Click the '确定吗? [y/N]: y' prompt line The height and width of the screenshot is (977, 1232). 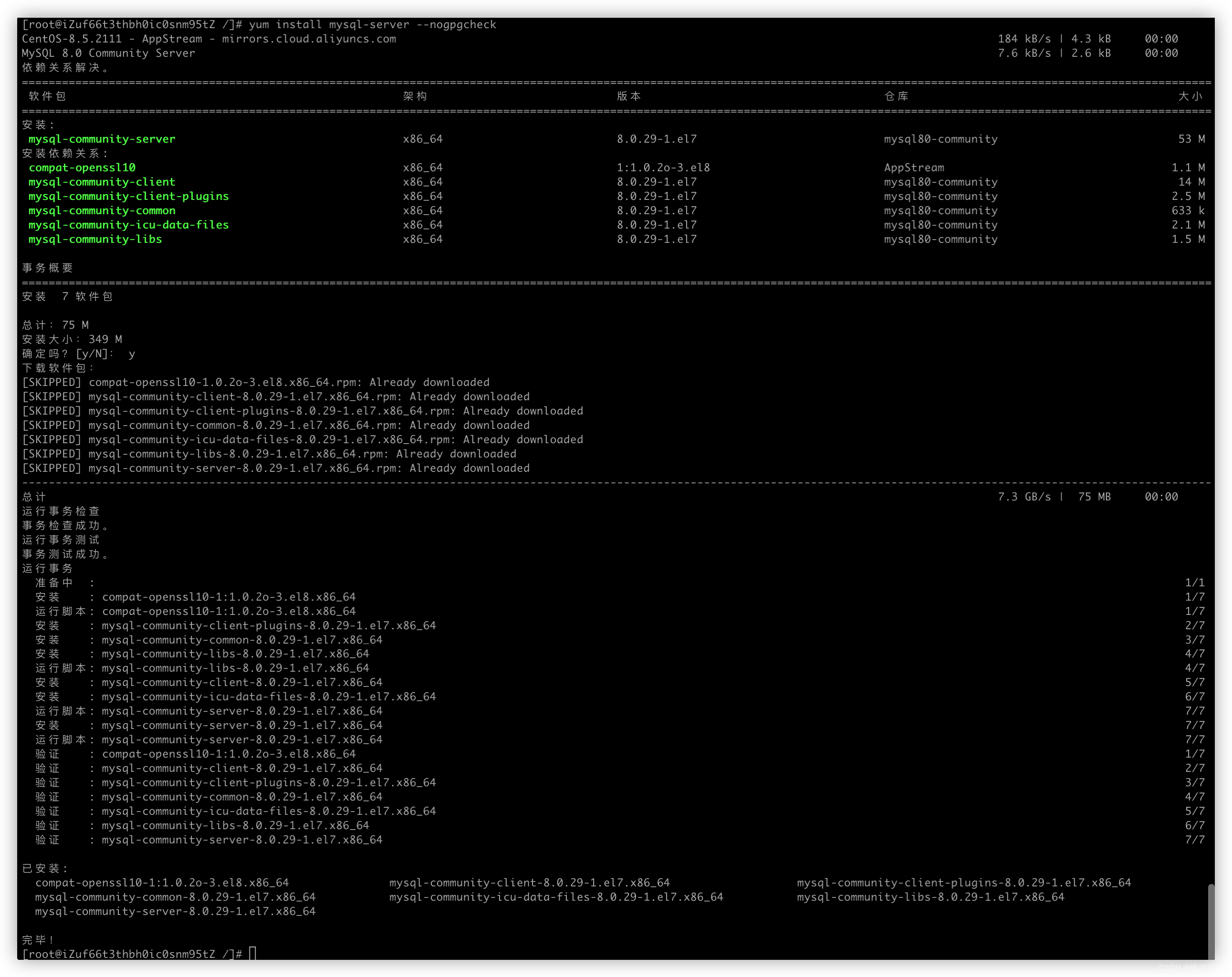[x=79, y=353]
